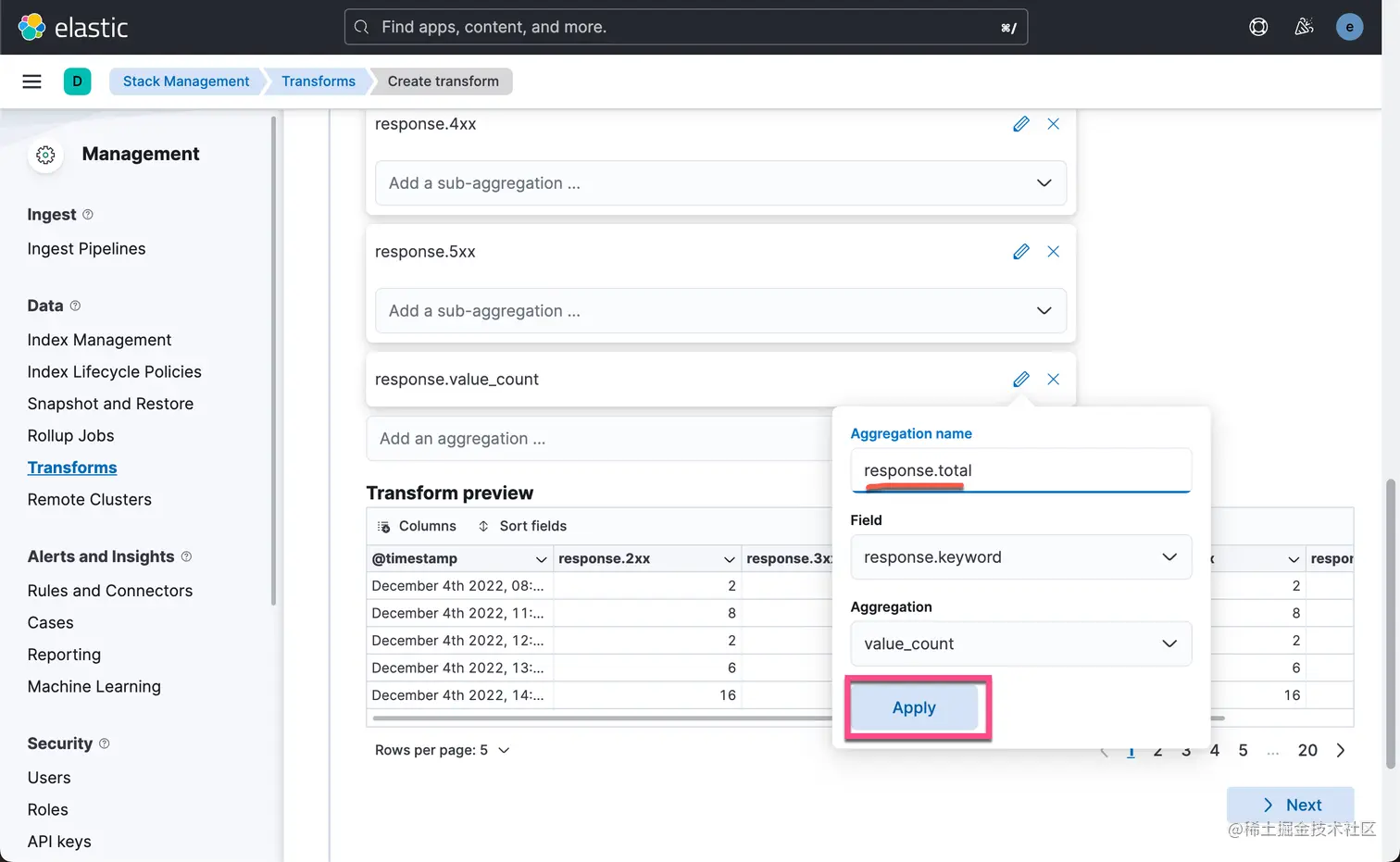Edit the response.value_count aggregation pencil icon
The height and width of the screenshot is (862, 1400).
click(1021, 380)
